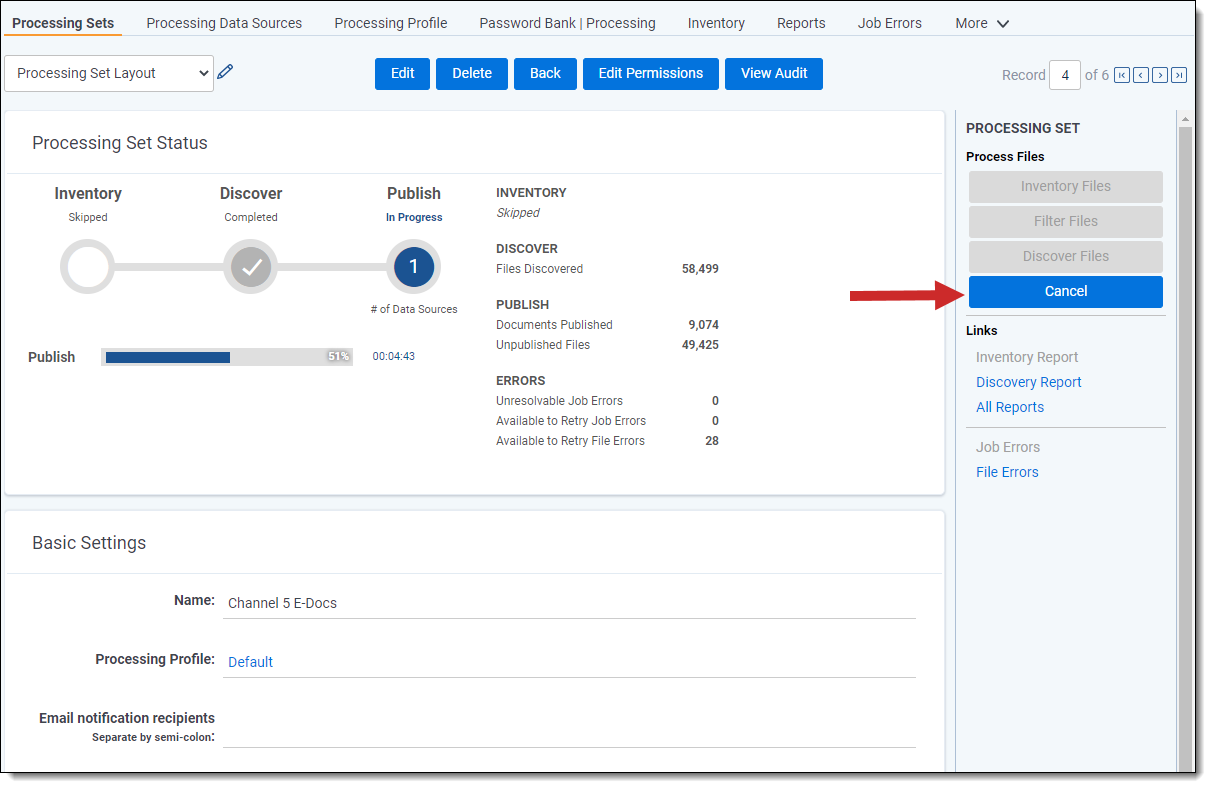
Task: Click the pencil icon to edit the layout
Action: pyautogui.click(x=225, y=71)
